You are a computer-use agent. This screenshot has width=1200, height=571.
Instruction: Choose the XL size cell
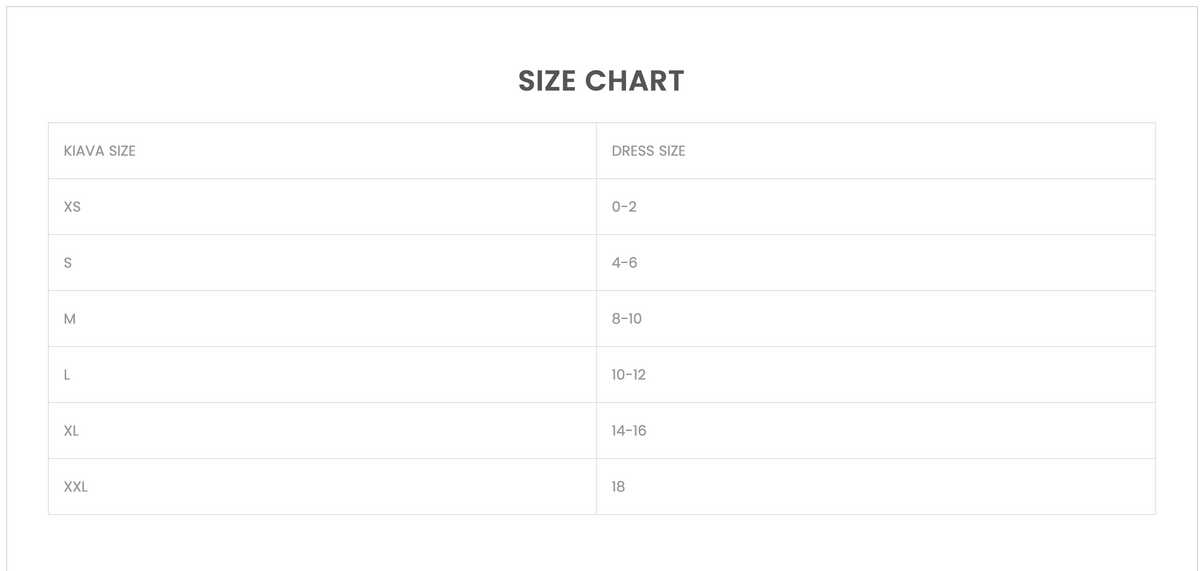tap(71, 431)
